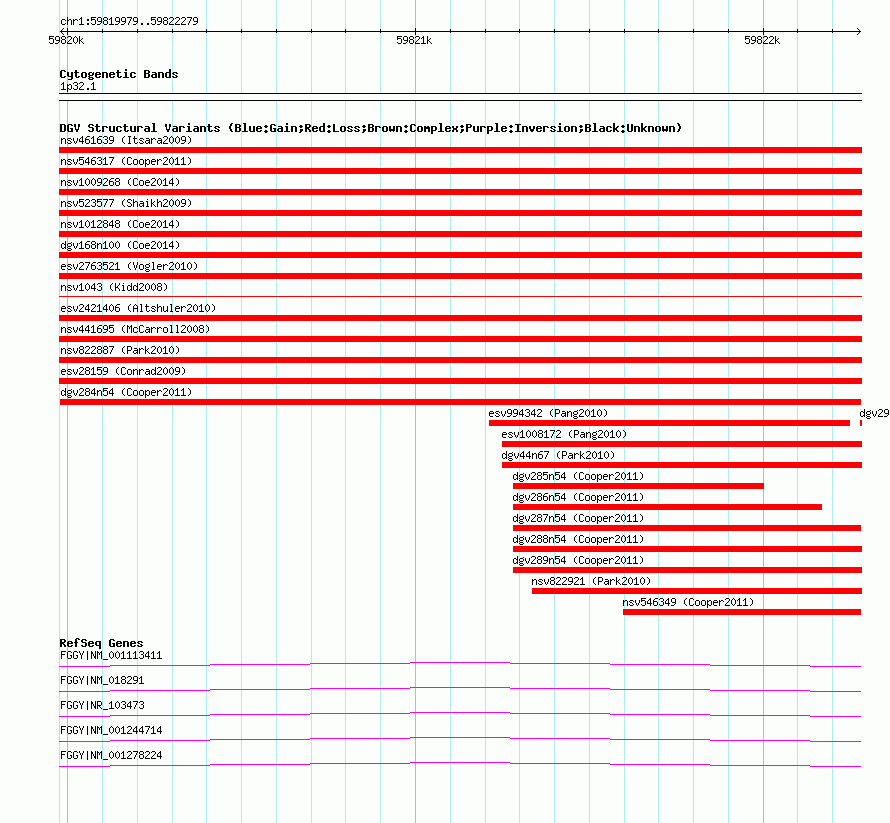Click the nsv461639 (Itsara2009) variant label
The height and width of the screenshot is (823, 890).
pos(126,140)
